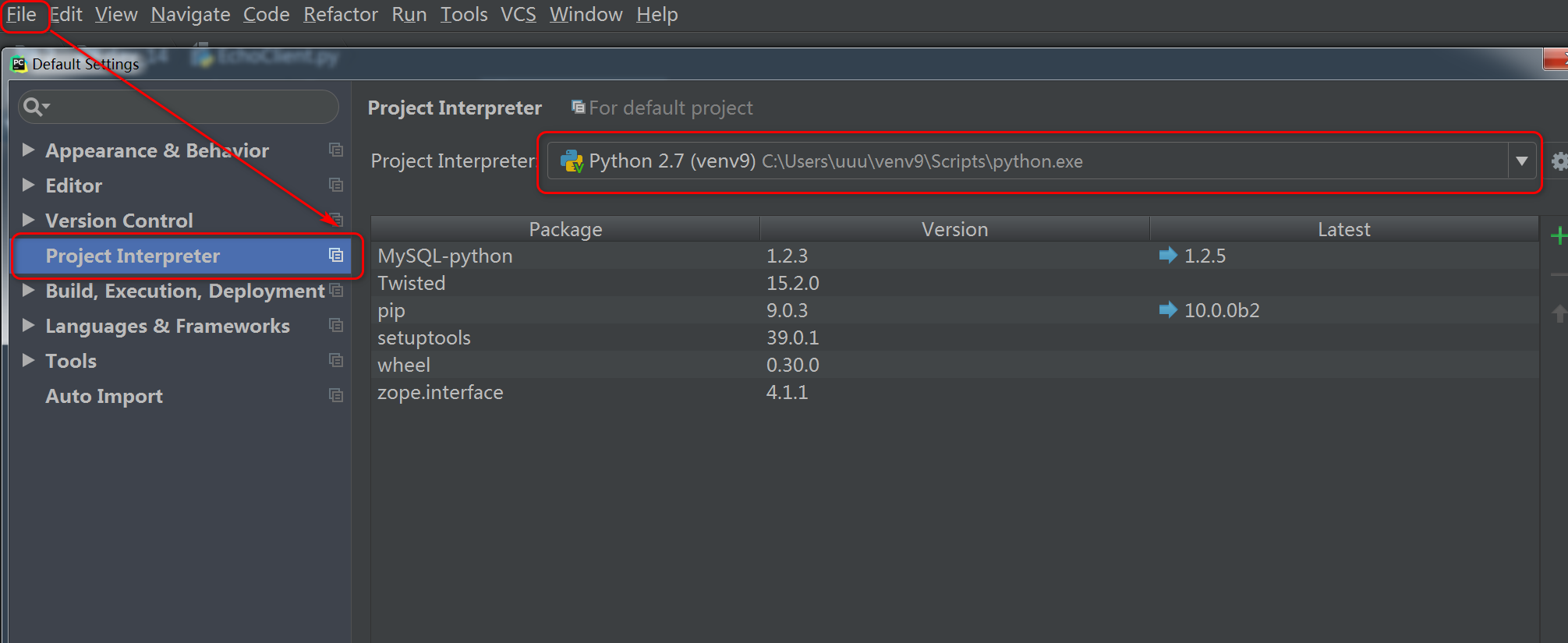The height and width of the screenshot is (643, 1568).
Task: Open the Refactor menu
Action: tap(341, 15)
